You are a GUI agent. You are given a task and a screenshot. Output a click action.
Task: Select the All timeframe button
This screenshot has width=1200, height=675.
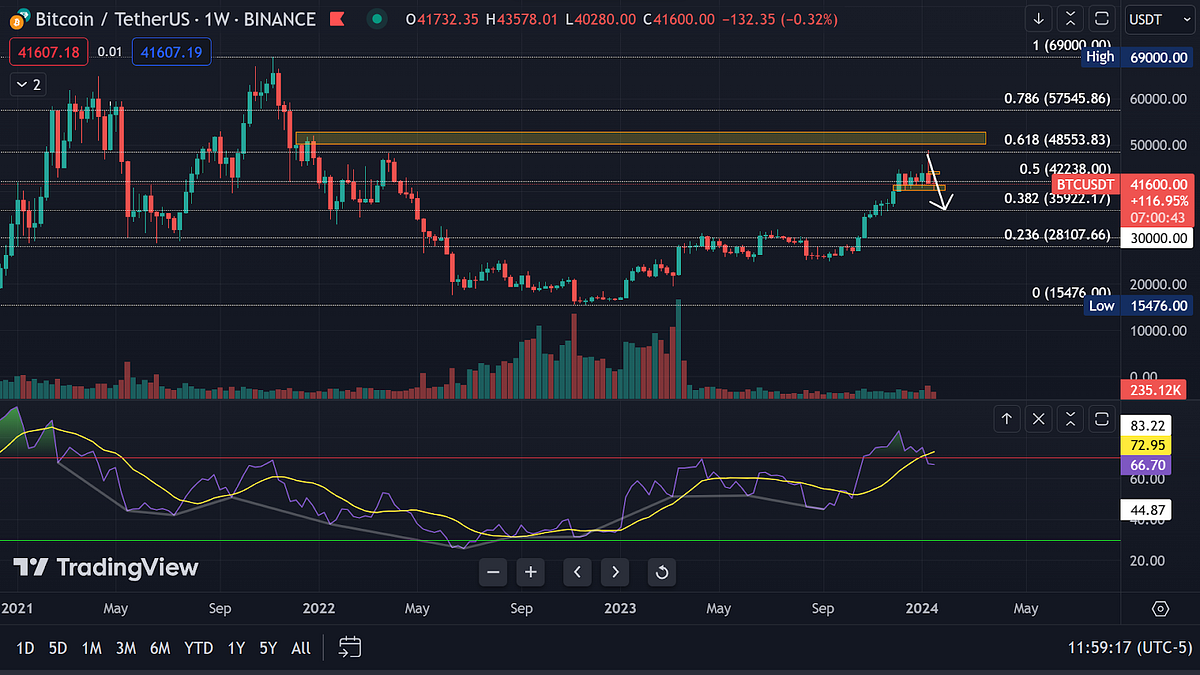(300, 648)
